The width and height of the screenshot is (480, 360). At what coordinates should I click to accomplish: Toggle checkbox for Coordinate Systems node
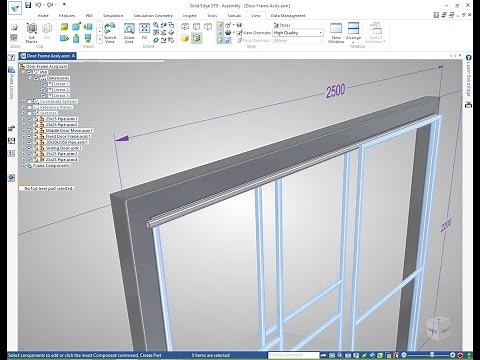pos(30,101)
